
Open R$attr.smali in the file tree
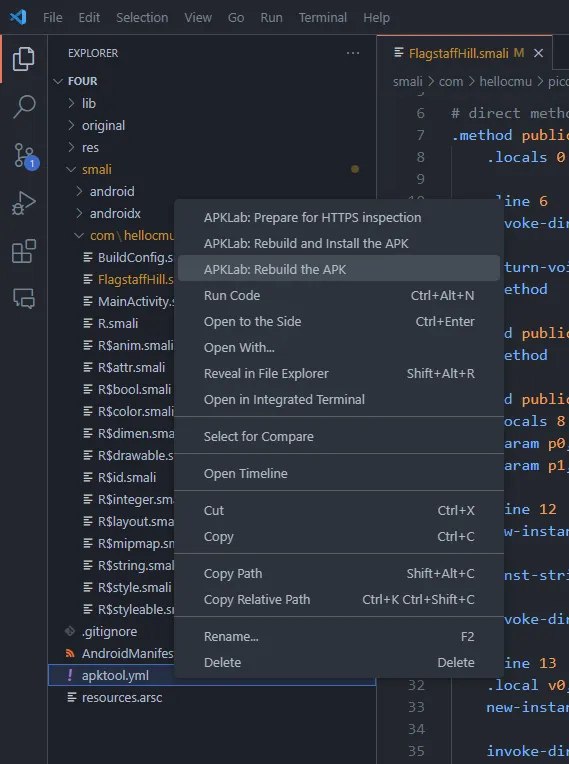coord(131,367)
